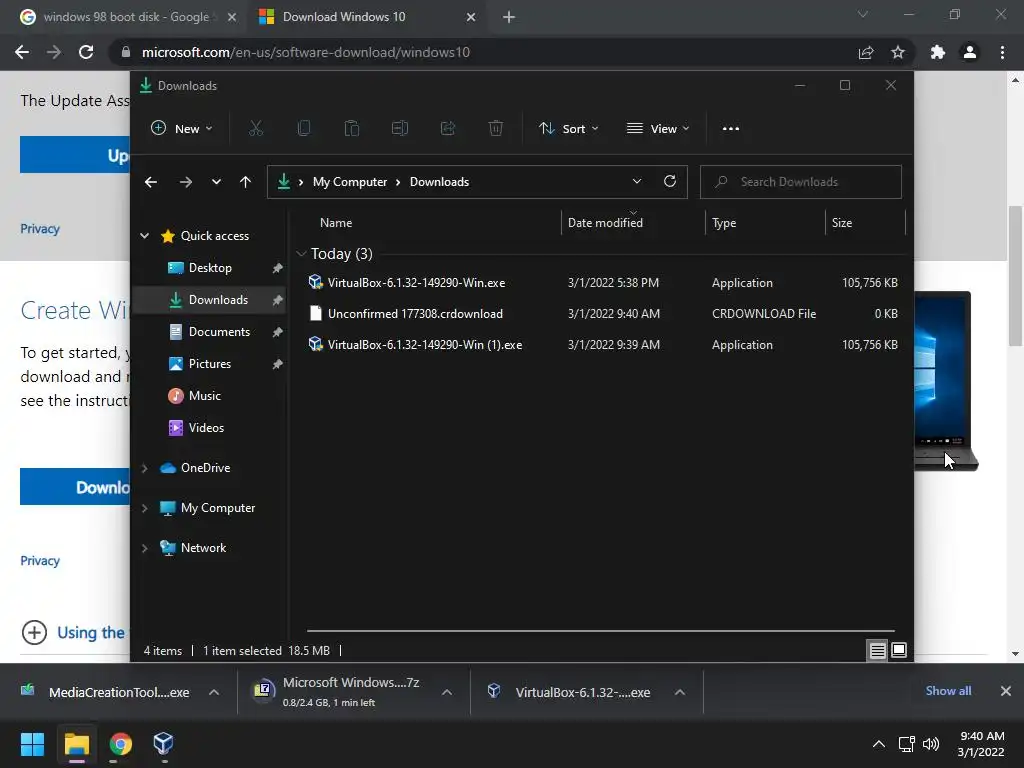Viewport: 1024px width, 768px height.
Task: Open the volume control in system tray
Action: tap(931, 744)
